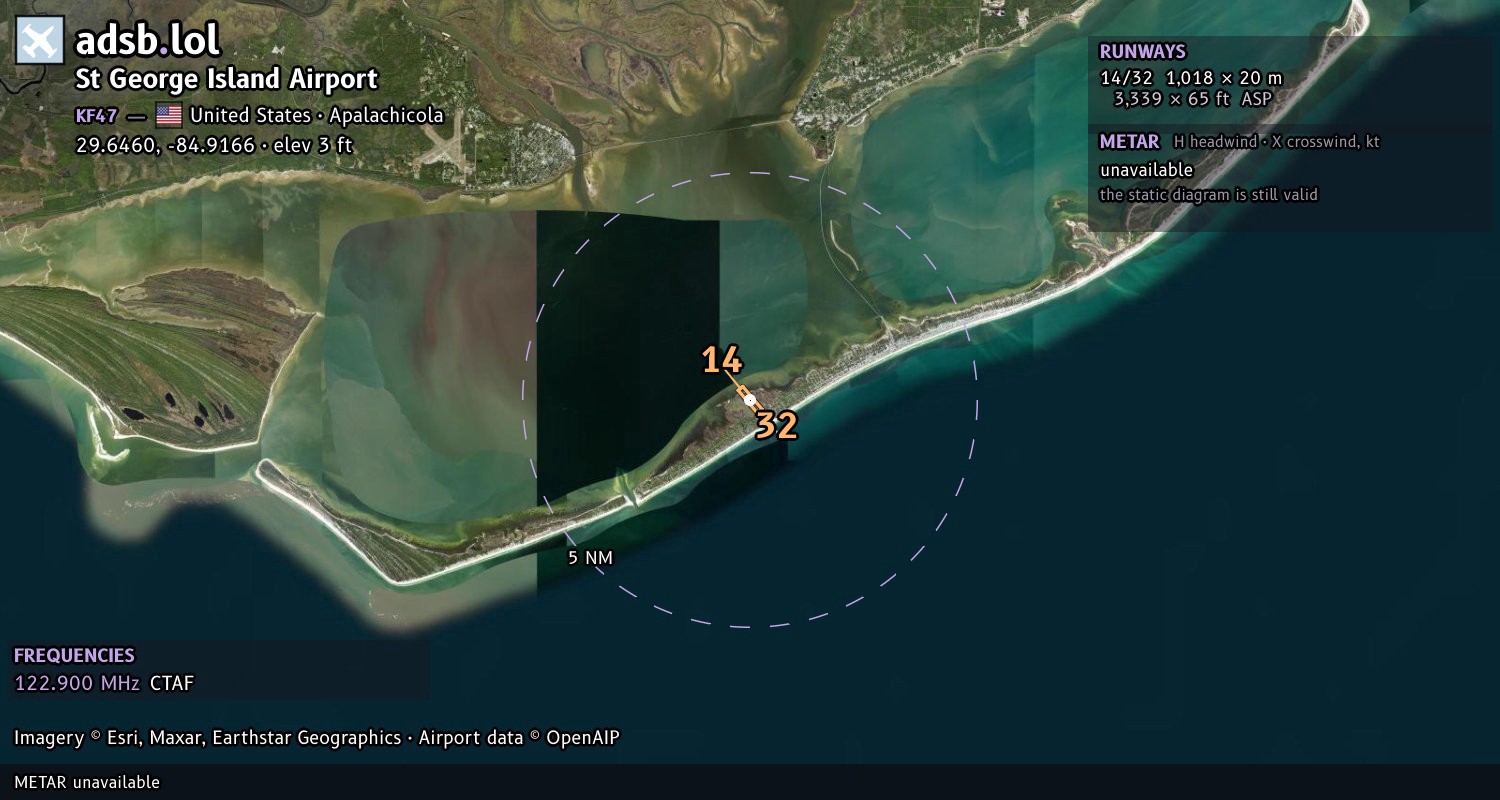The width and height of the screenshot is (1500, 800).
Task: Click "METAR unavailable" in the bottom status bar
Action: [x=87, y=782]
